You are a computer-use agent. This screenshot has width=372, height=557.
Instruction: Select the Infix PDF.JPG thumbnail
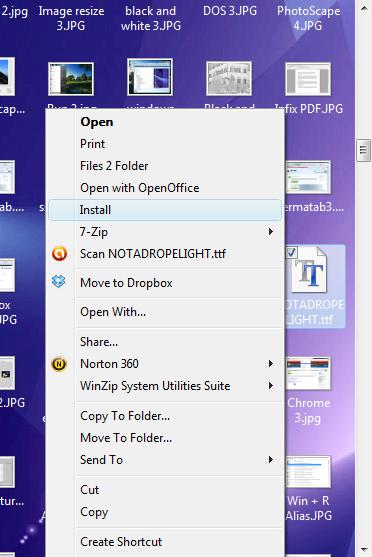tap(308, 79)
